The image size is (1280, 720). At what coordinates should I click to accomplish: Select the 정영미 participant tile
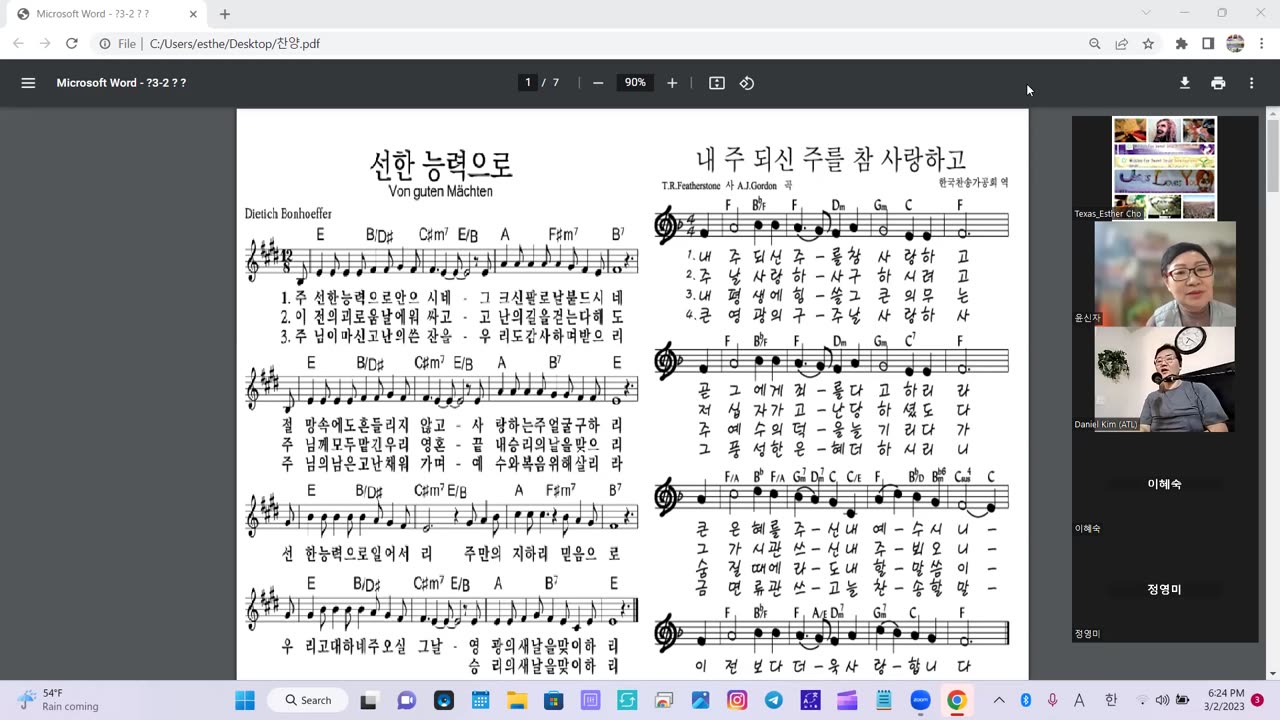1164,590
